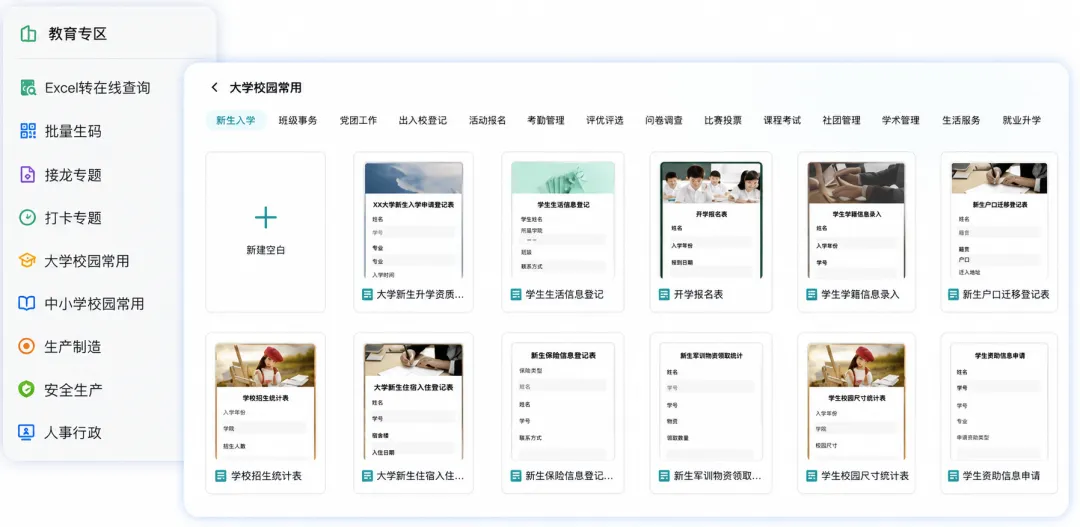
Task: Select the 就业升学 tab
Action: pyautogui.click(x=1021, y=120)
